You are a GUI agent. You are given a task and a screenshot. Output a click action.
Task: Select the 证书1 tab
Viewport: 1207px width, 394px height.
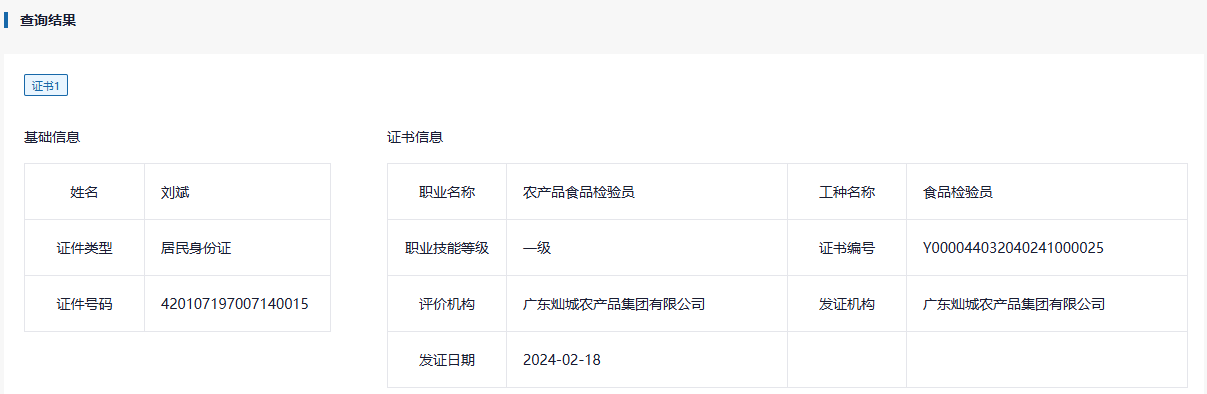pyautogui.click(x=46, y=86)
